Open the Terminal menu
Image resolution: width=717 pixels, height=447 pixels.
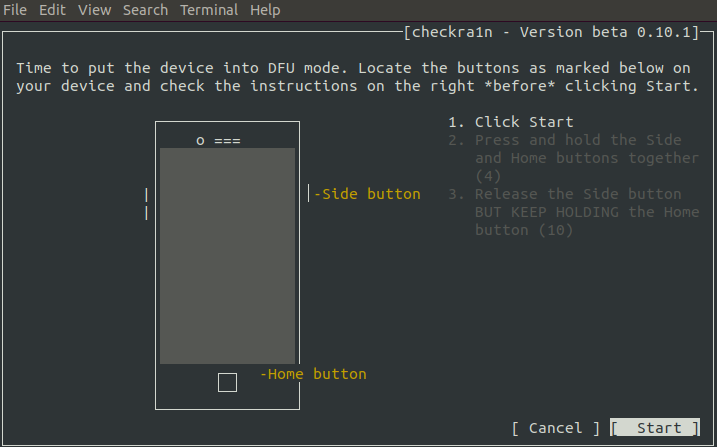point(209,10)
